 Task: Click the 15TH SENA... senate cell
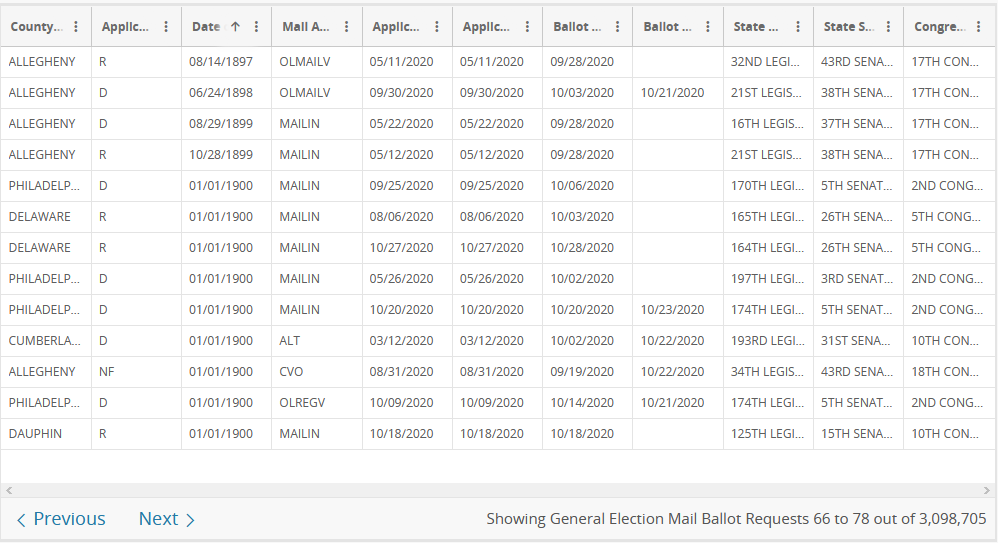(x=859, y=434)
